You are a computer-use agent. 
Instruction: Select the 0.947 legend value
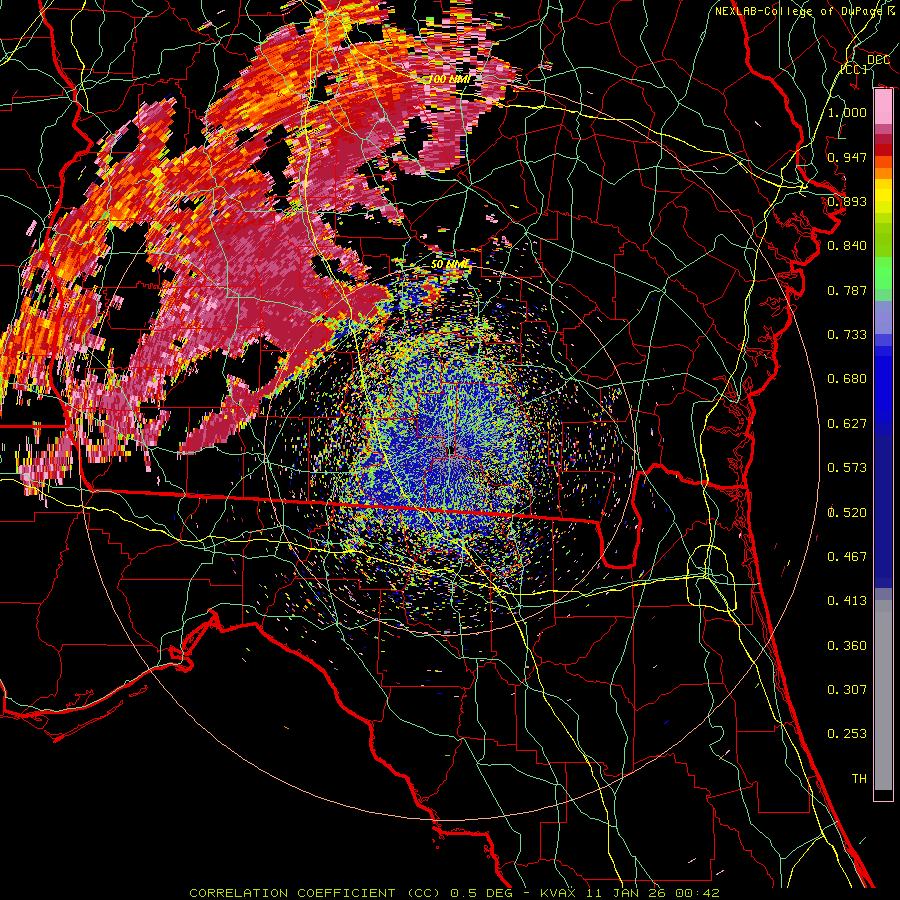(847, 157)
